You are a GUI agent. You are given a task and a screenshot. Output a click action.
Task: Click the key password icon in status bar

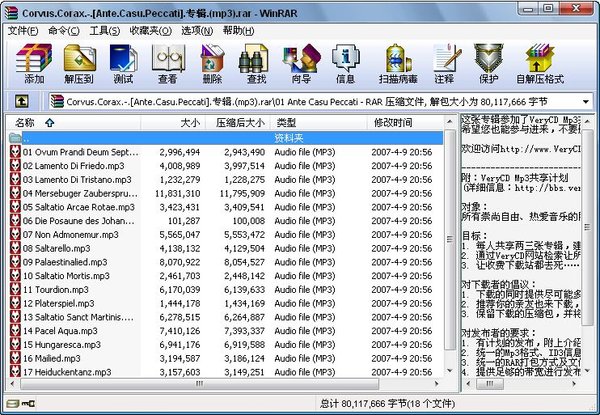coord(28,403)
